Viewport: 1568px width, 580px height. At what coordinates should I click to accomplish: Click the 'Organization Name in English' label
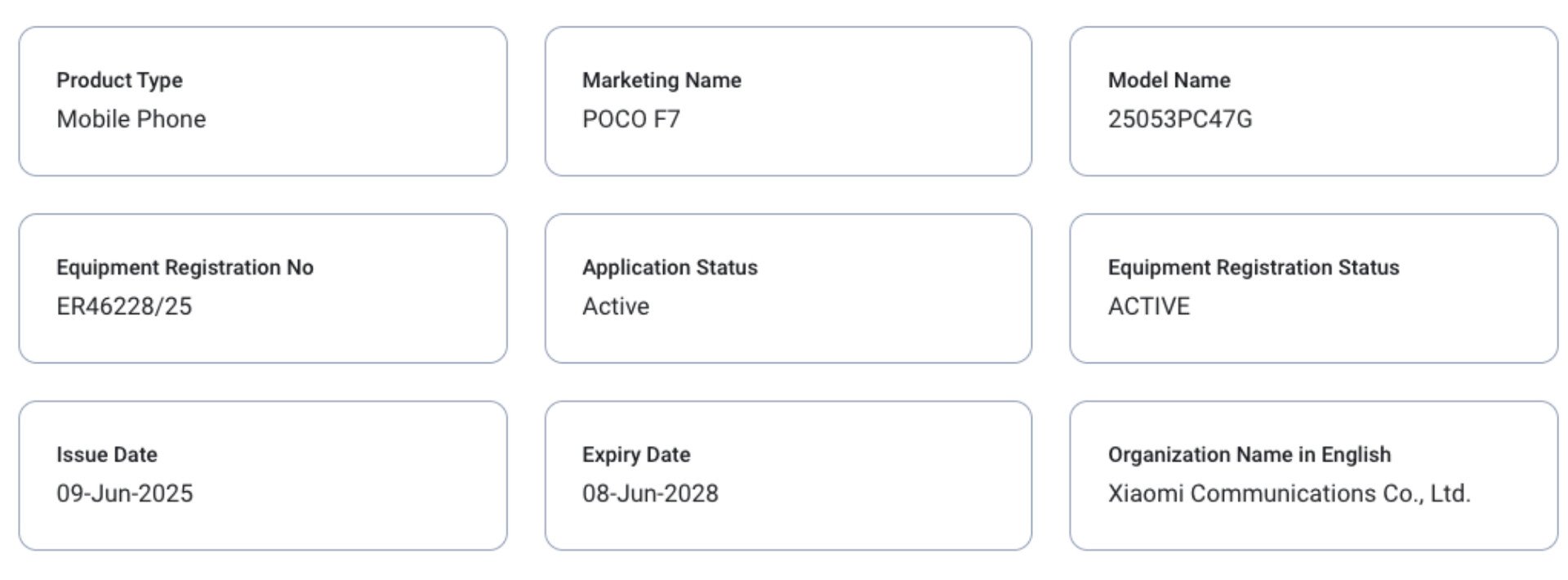point(1249,454)
